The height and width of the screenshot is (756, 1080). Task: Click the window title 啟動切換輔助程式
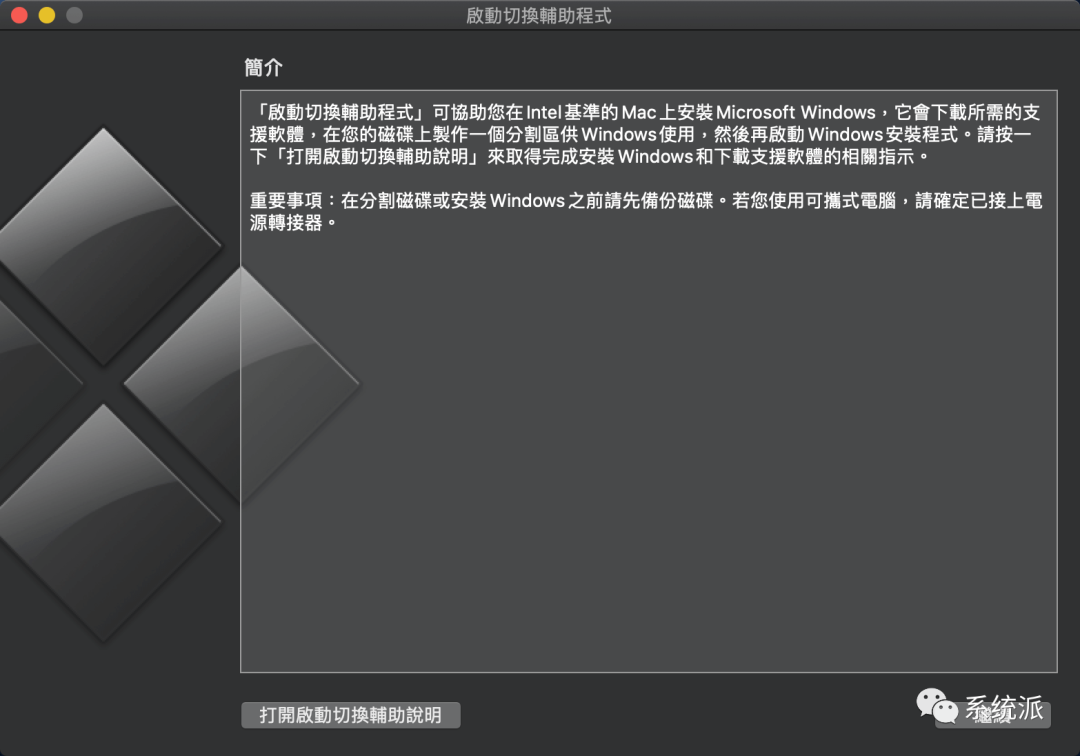coord(539,15)
